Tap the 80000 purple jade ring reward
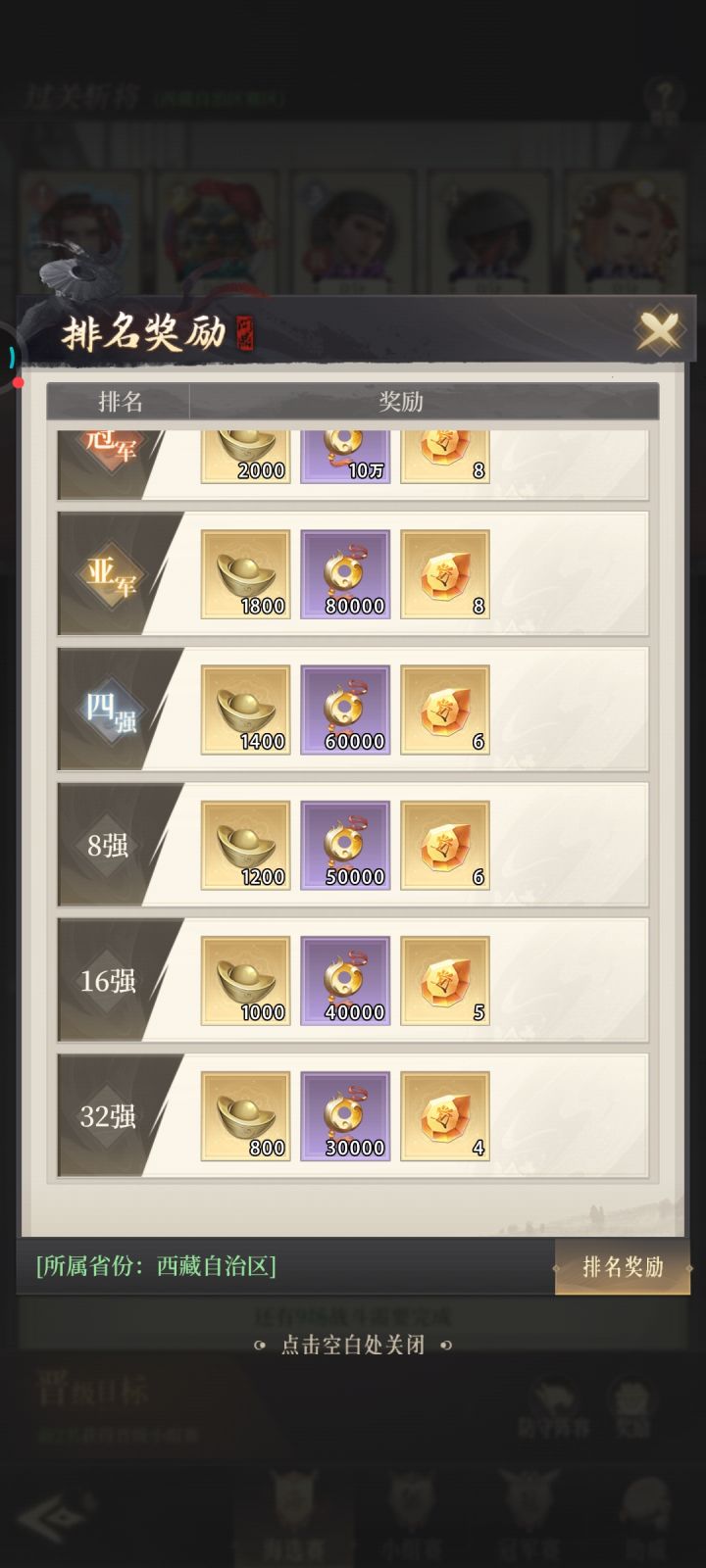The image size is (706, 1568). 345,574
